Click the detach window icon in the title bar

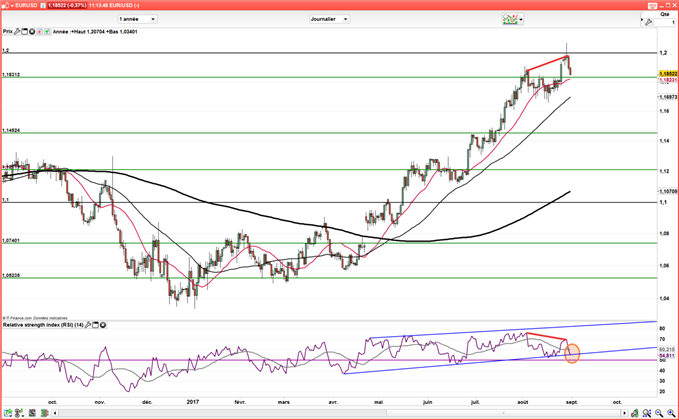pos(653,6)
